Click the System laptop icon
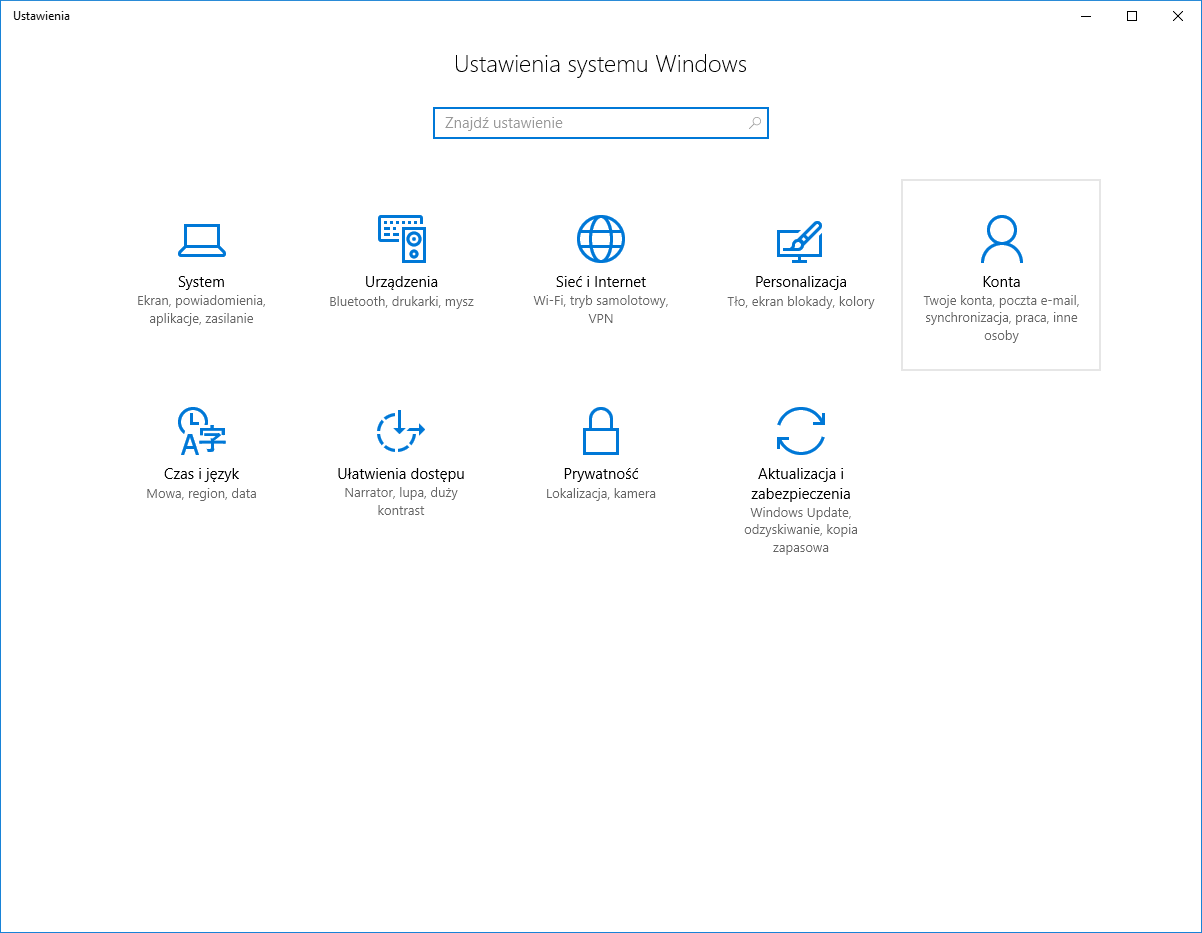 pyautogui.click(x=201, y=239)
